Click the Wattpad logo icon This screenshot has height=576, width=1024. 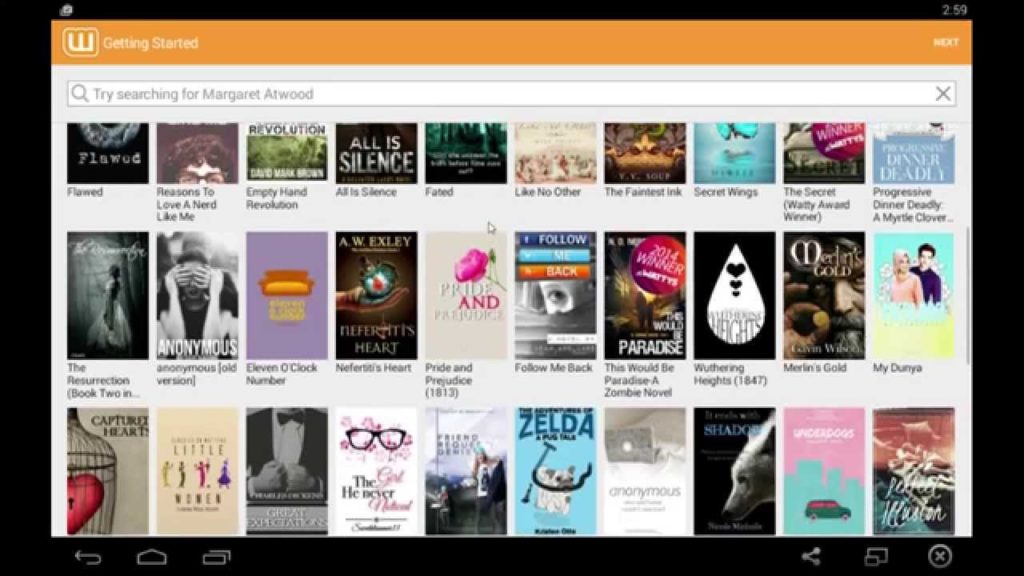(80, 42)
